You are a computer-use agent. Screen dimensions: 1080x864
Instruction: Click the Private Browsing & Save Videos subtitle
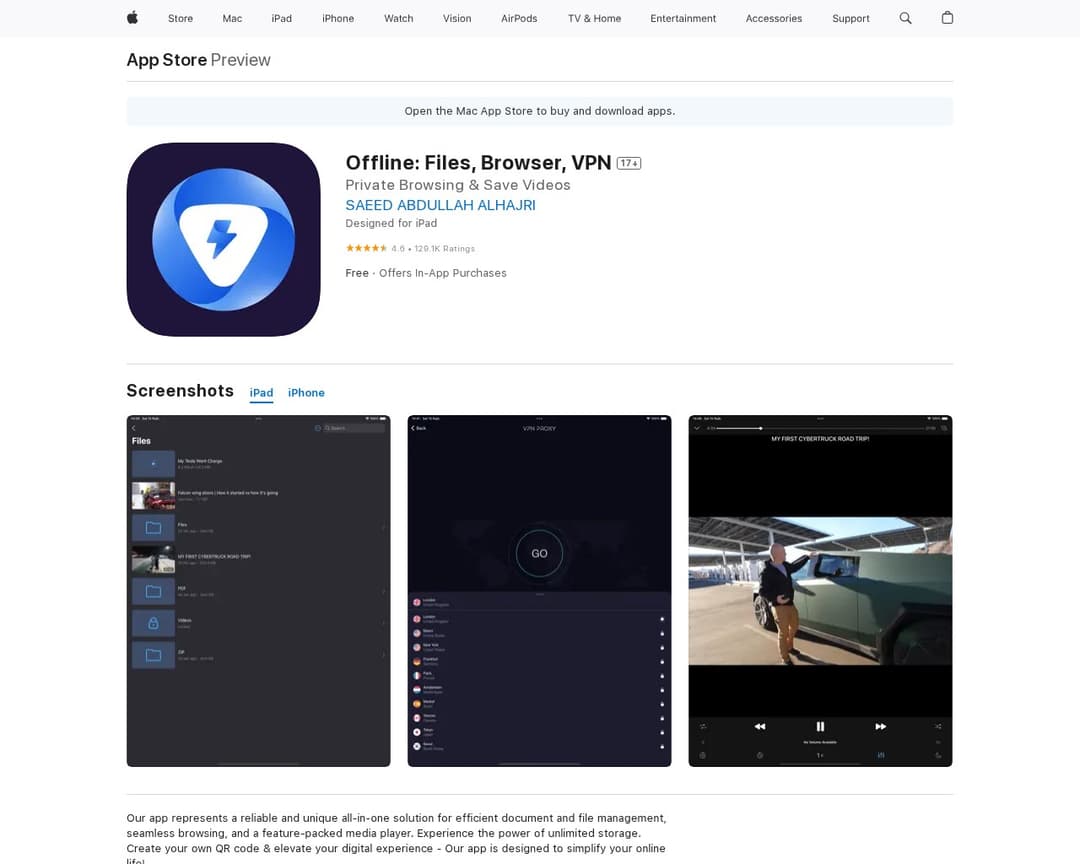458,185
